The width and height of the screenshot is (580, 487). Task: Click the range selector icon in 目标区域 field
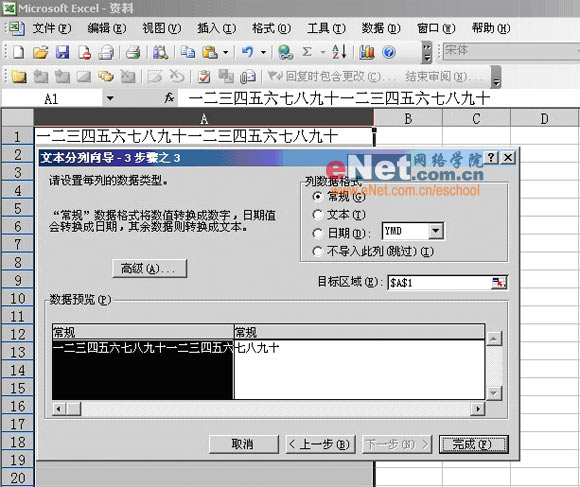499,283
